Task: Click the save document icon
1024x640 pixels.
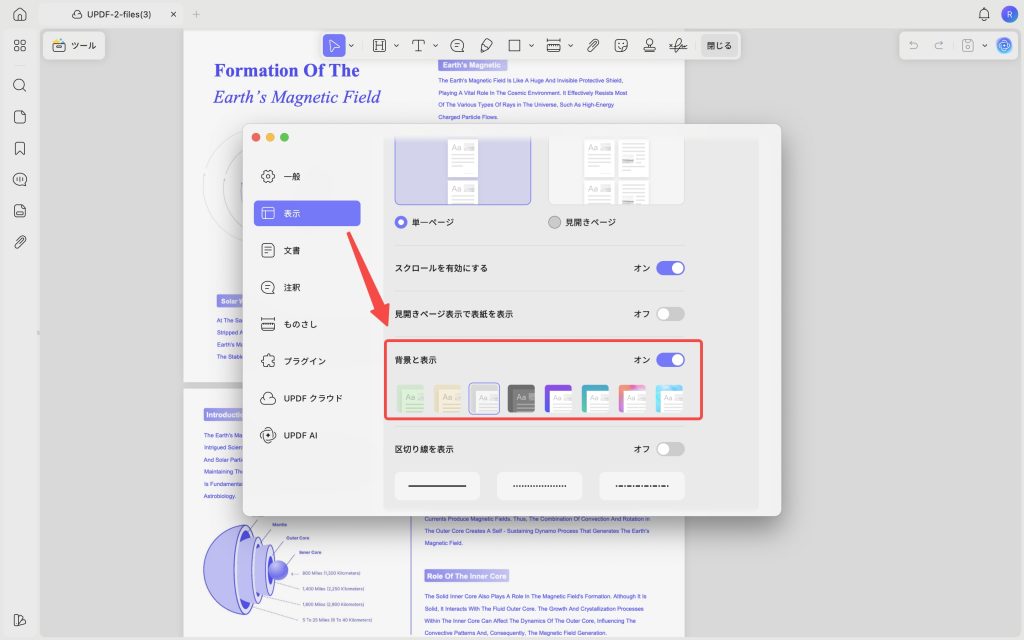Action: 968,46
